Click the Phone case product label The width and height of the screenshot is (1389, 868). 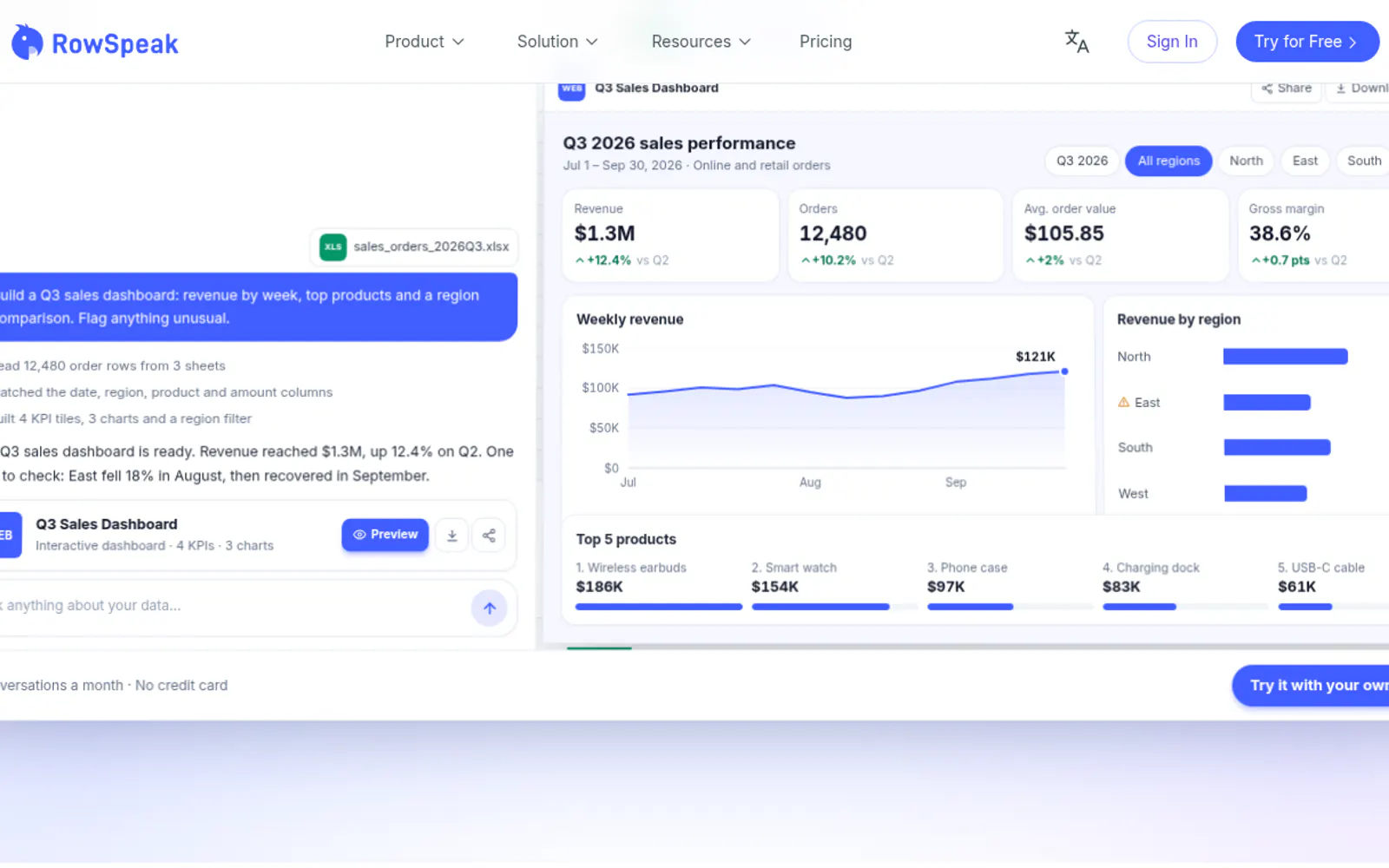(967, 568)
